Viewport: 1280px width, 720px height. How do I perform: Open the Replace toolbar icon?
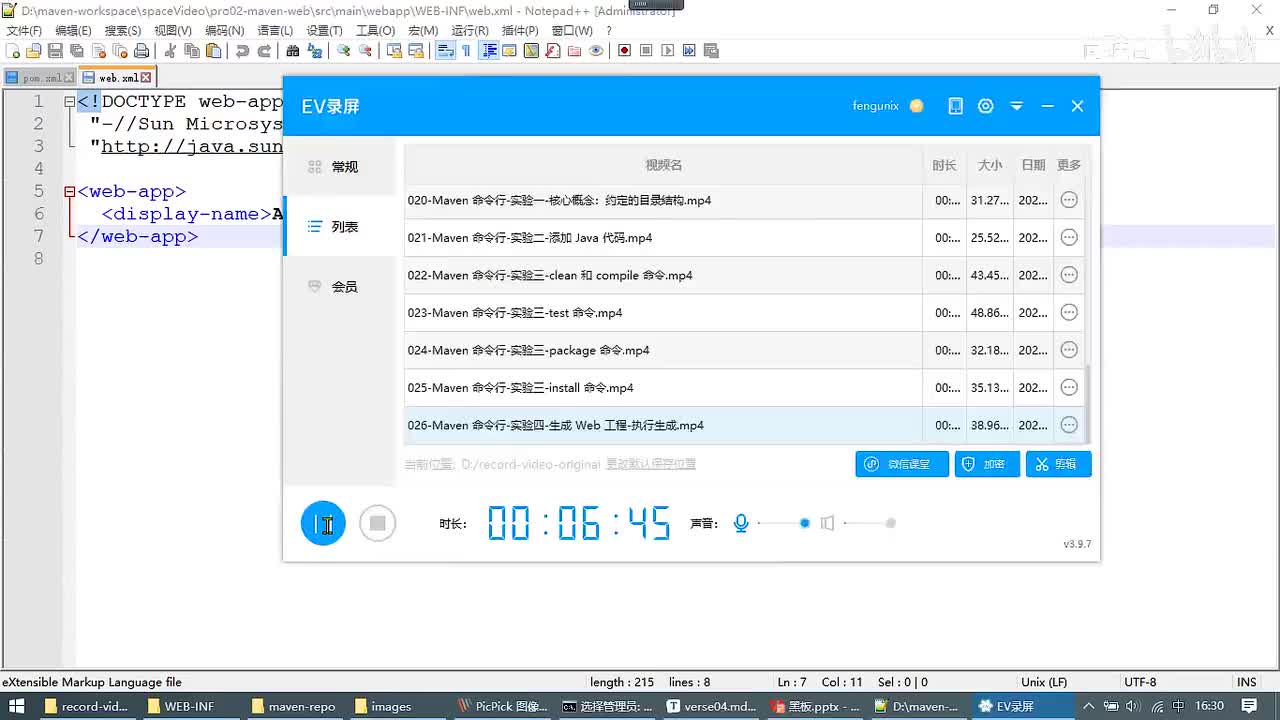point(314,51)
